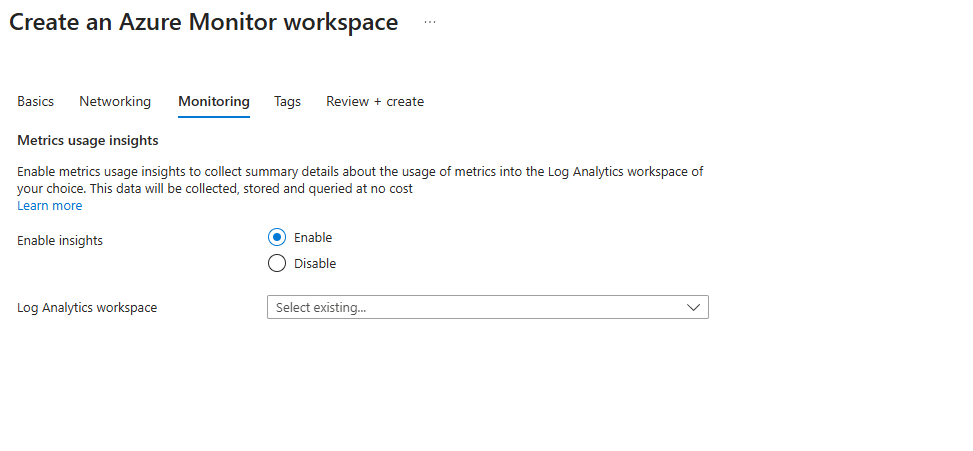Expand the Log Analytics workspace chevron arrow
Image resolution: width=973 pixels, height=451 pixels.
click(x=694, y=308)
